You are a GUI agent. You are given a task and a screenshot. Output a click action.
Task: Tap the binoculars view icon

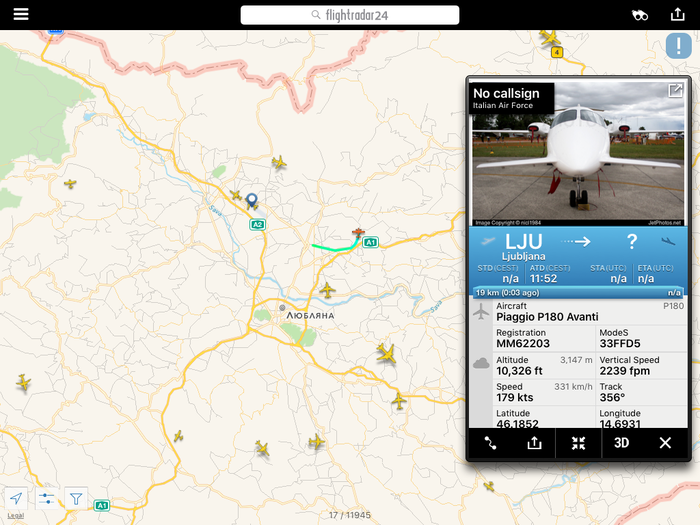[640, 15]
